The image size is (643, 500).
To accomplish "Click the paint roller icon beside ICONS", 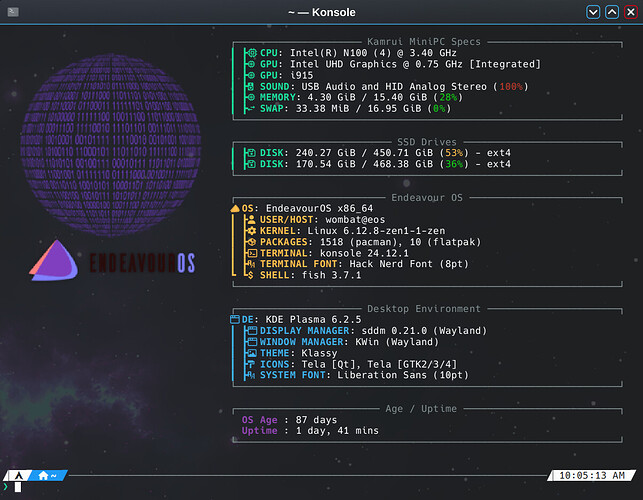I will click(x=251, y=364).
